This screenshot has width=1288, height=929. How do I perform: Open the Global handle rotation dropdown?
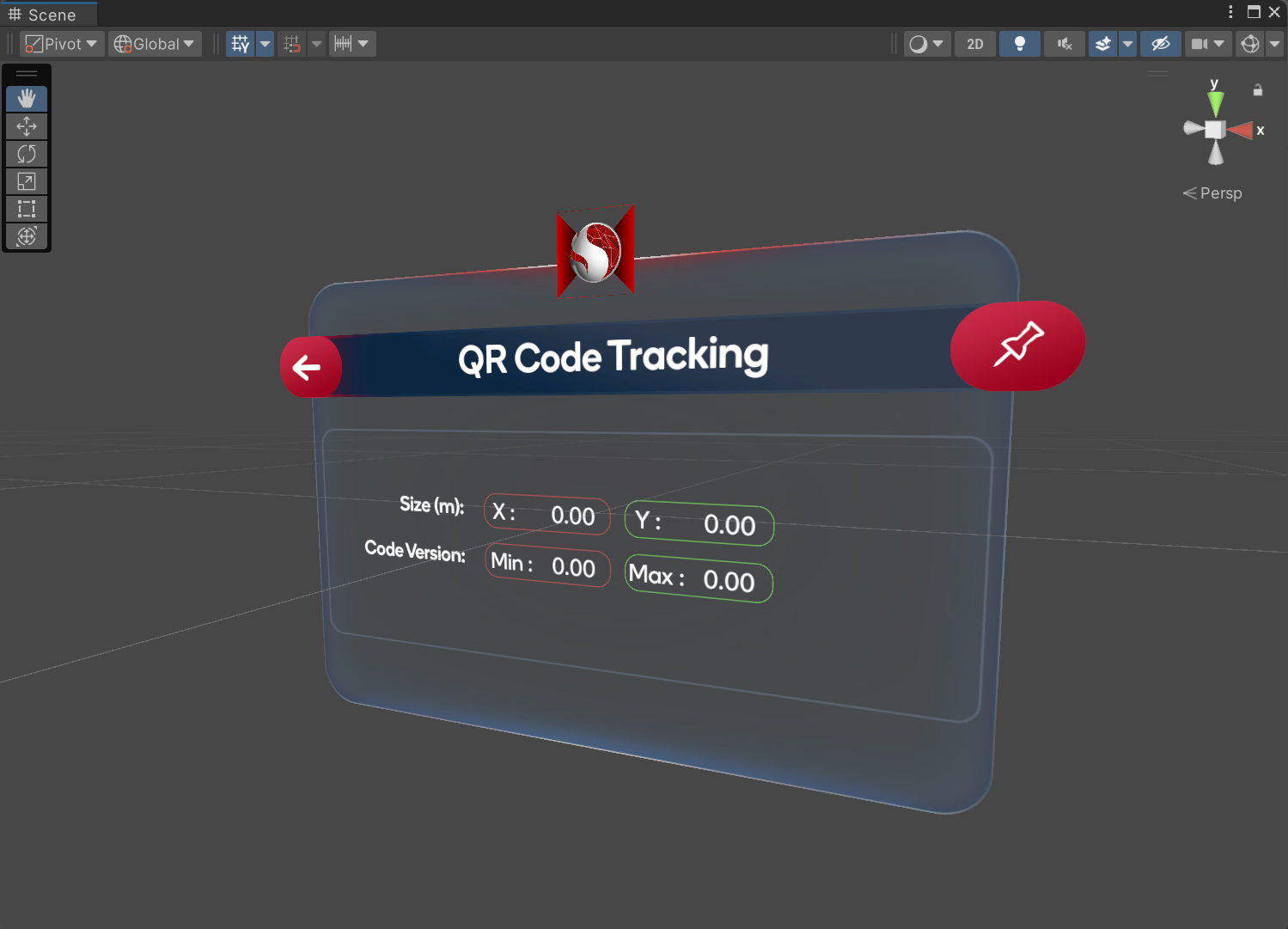(x=155, y=44)
